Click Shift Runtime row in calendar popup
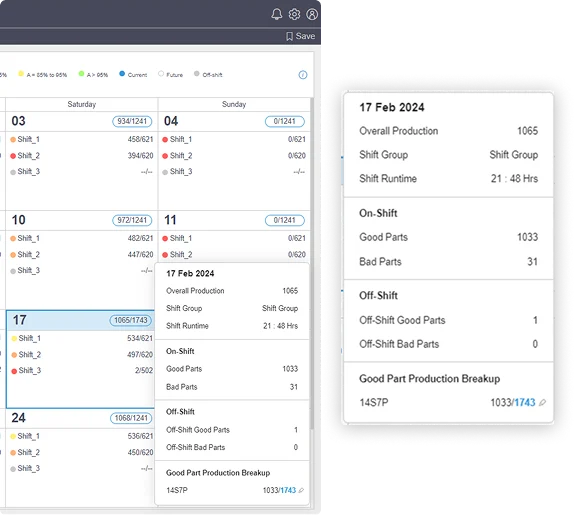Viewport: 575px width, 515px height. (x=232, y=326)
